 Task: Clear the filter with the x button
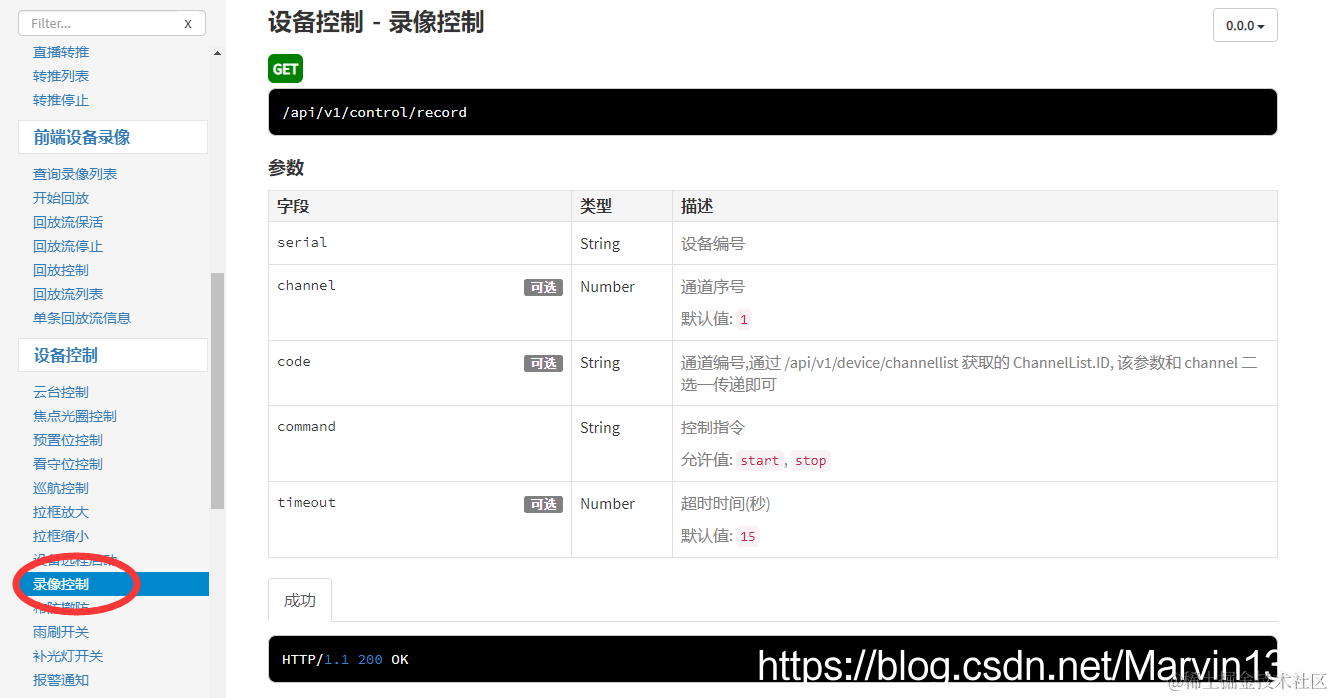[187, 23]
